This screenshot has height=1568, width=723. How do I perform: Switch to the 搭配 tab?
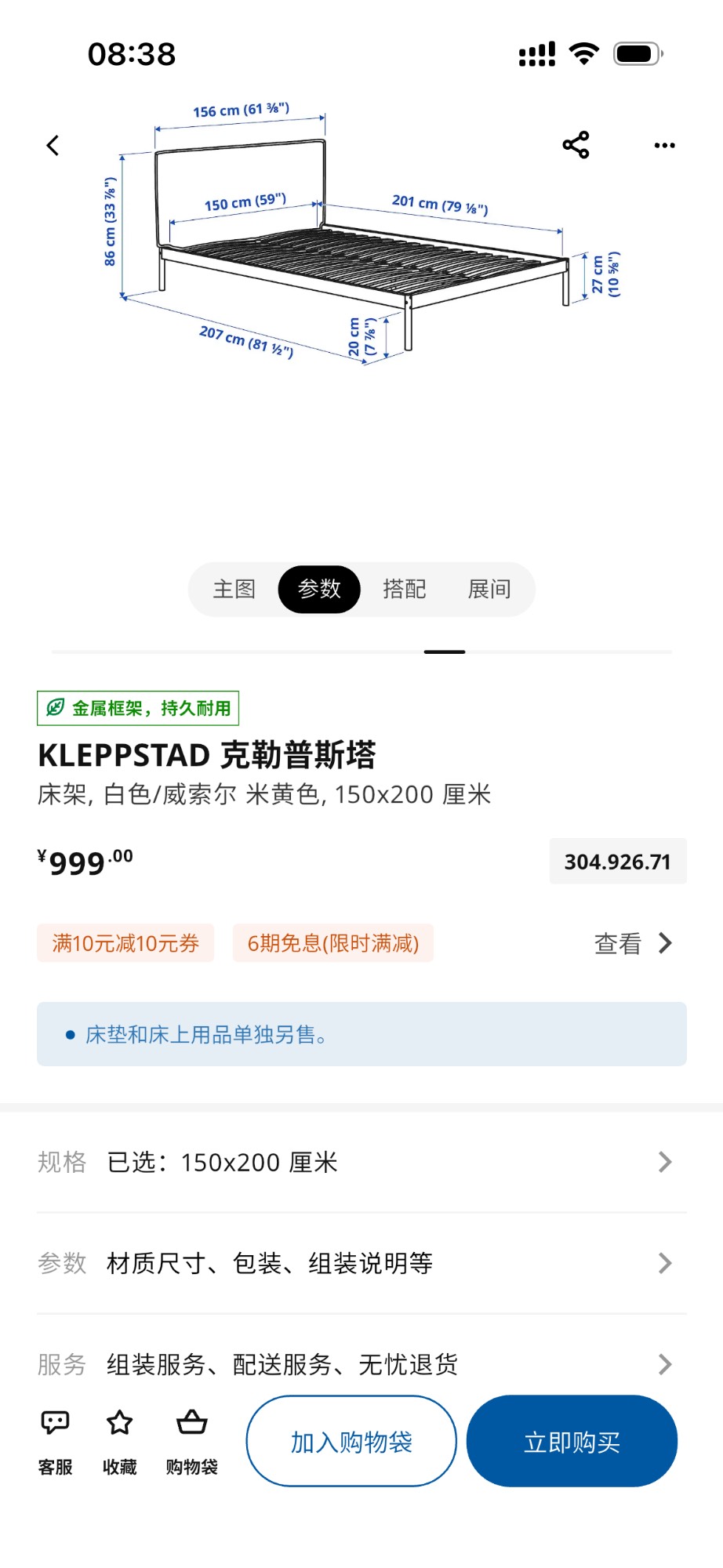[405, 589]
